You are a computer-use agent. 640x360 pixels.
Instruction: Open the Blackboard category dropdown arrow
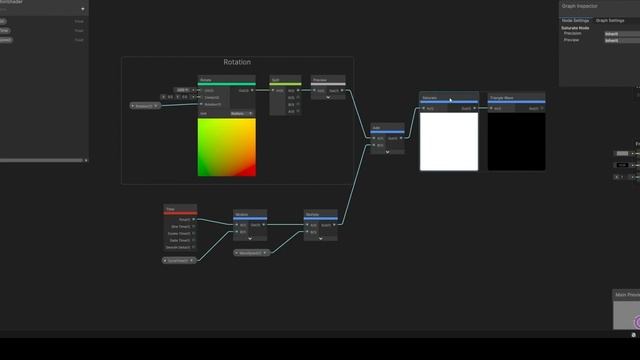[x=83, y=9]
